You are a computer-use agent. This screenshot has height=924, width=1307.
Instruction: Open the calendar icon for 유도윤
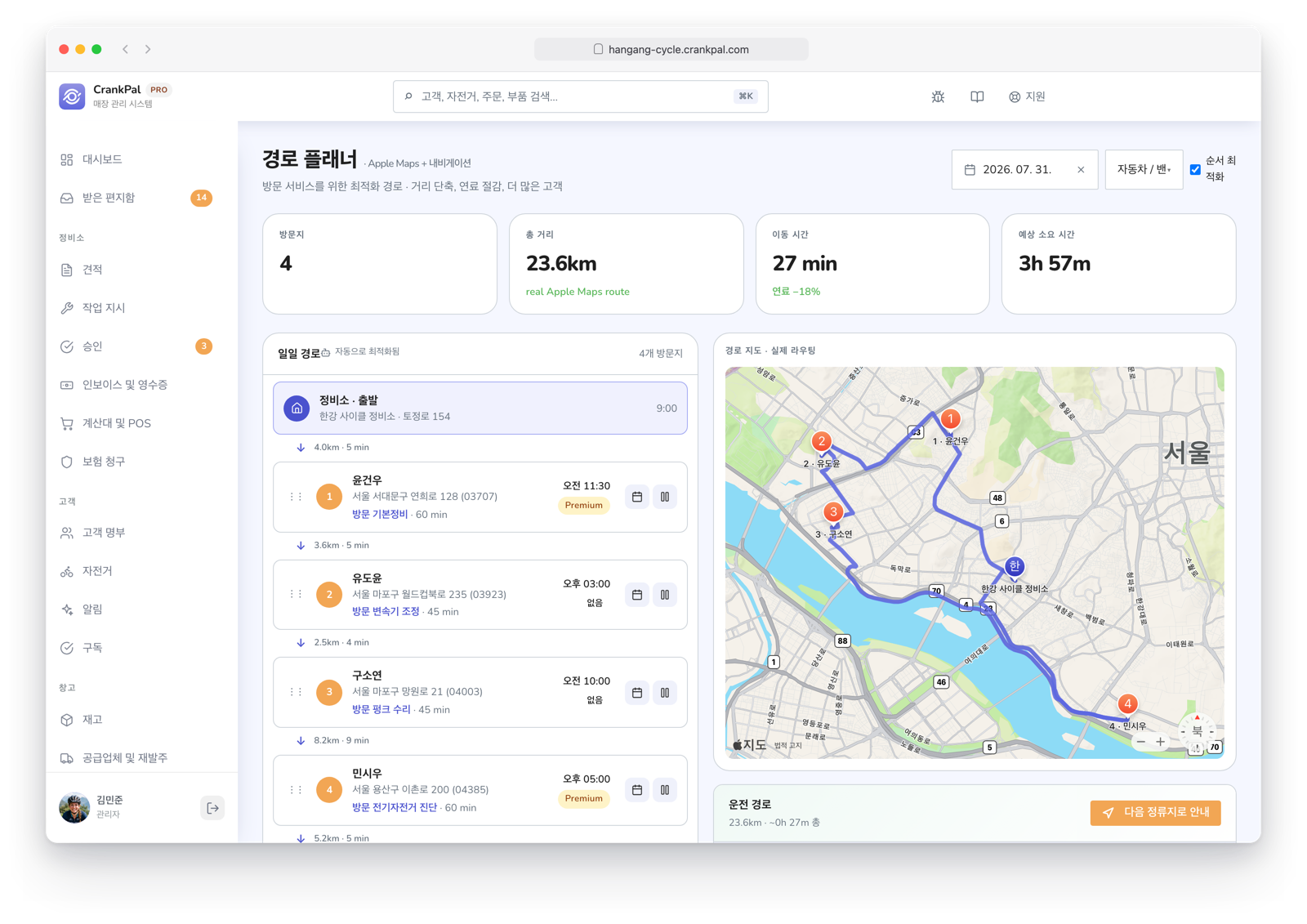click(637, 595)
